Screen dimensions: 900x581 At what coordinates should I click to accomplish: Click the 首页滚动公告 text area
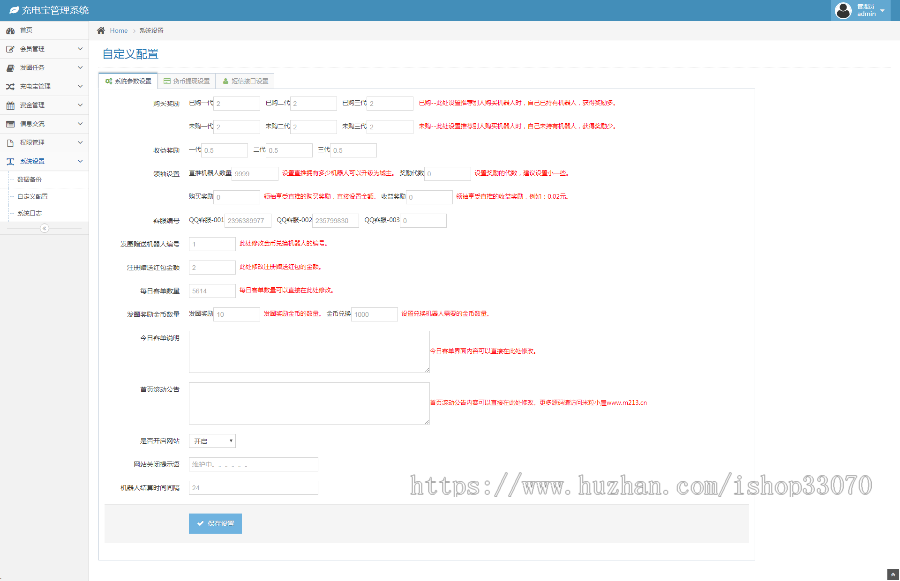pyautogui.click(x=309, y=404)
